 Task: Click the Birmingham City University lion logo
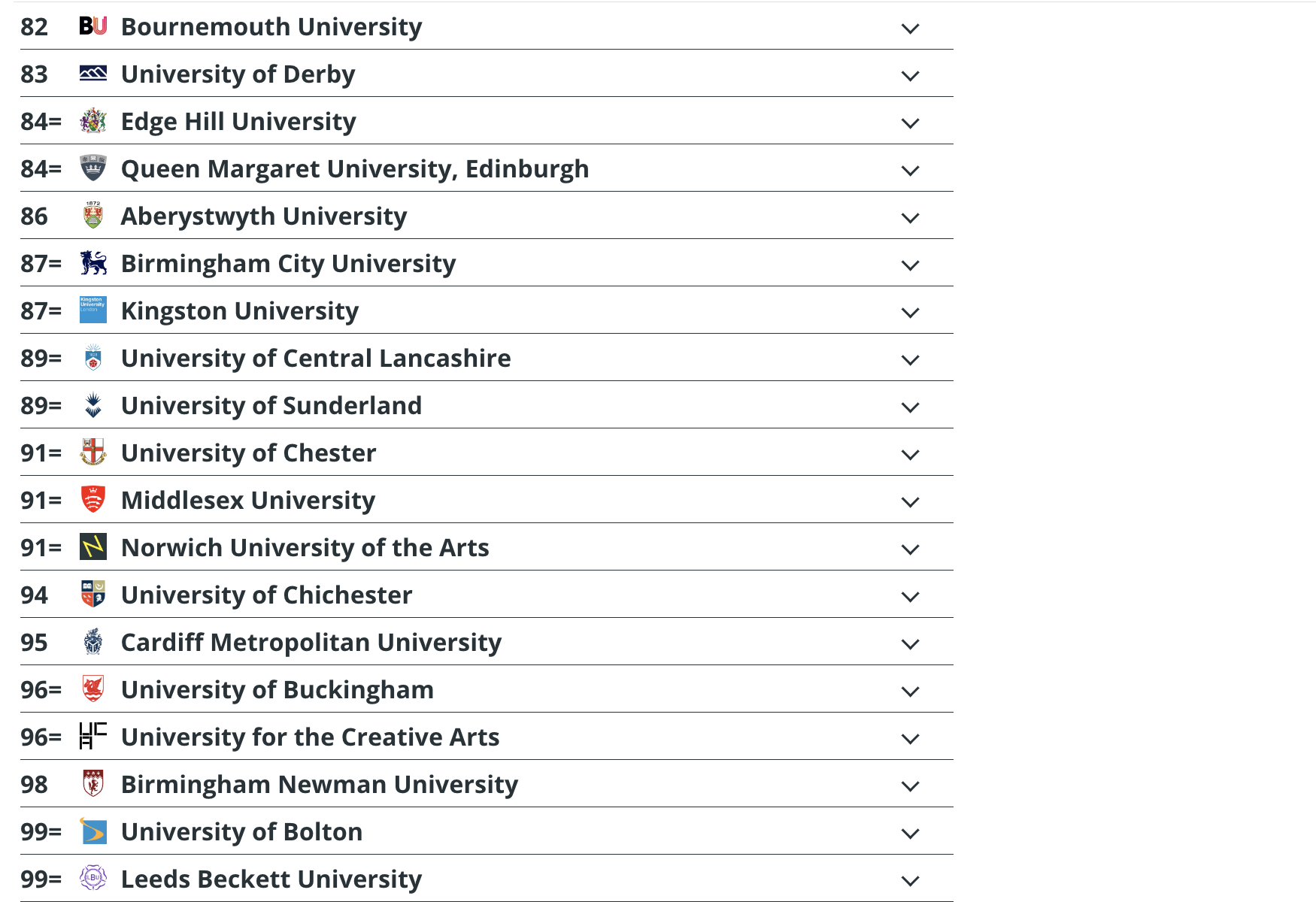coord(93,263)
